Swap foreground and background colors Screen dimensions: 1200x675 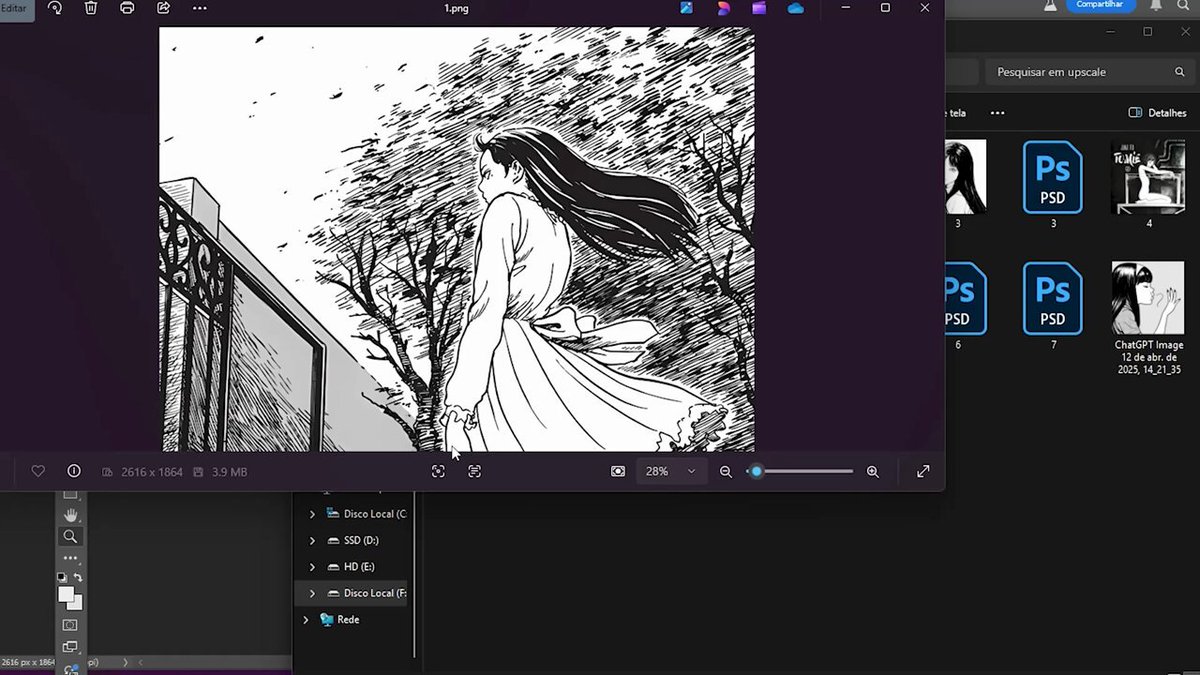point(78,577)
